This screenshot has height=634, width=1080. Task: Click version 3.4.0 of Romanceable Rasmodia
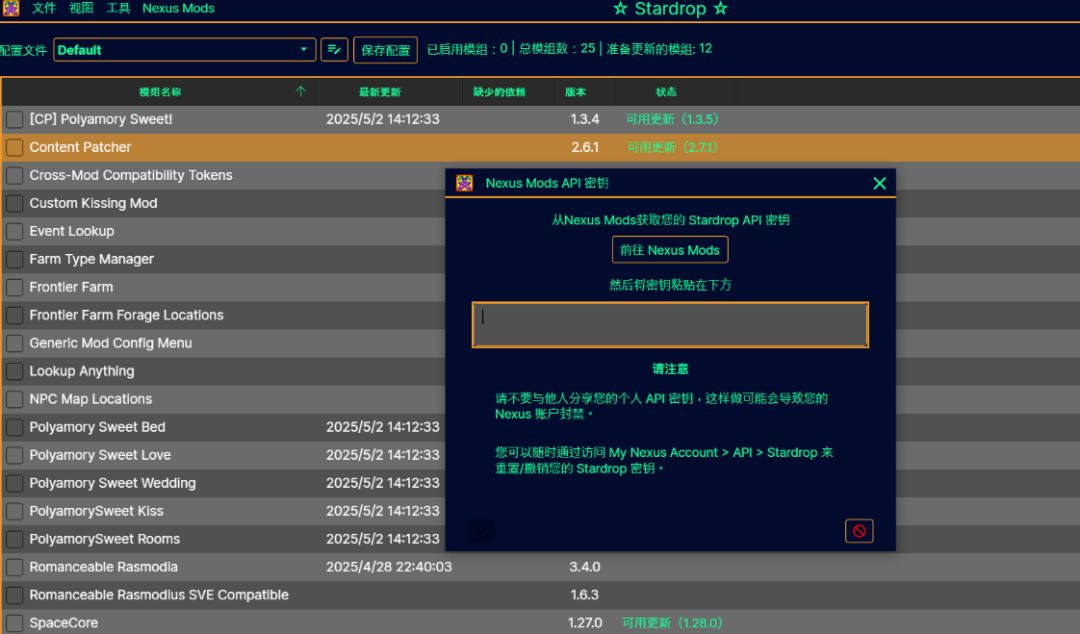click(585, 567)
